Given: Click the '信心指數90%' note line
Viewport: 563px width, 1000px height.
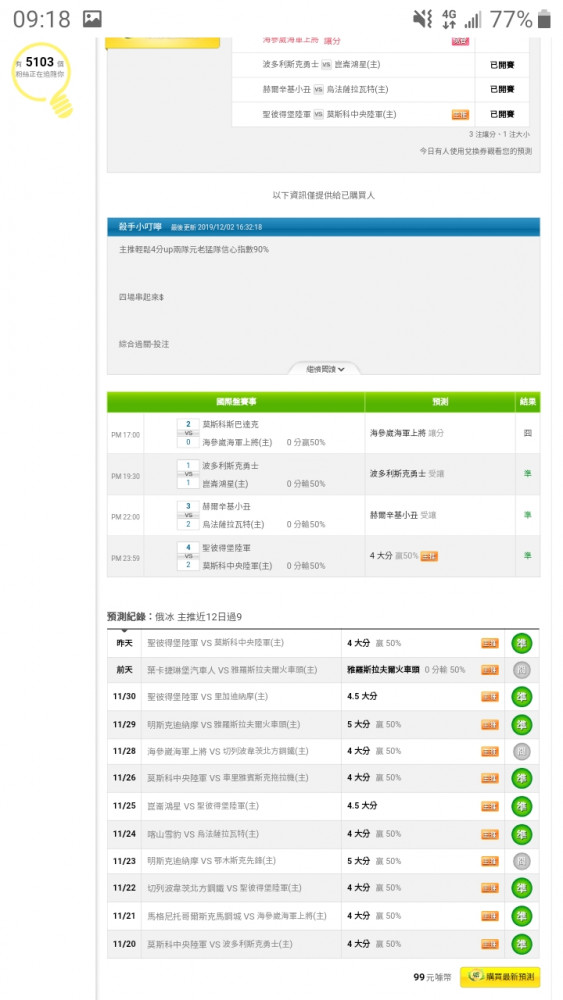Looking at the screenshot, I should pos(194,249).
